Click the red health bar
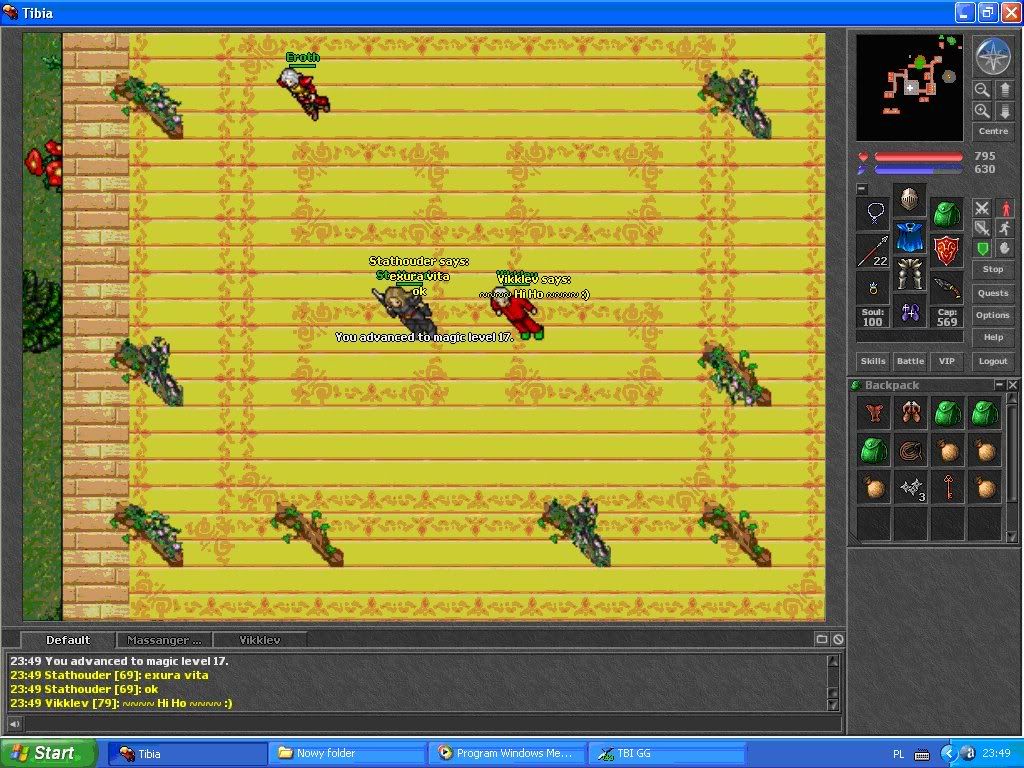 (918, 157)
